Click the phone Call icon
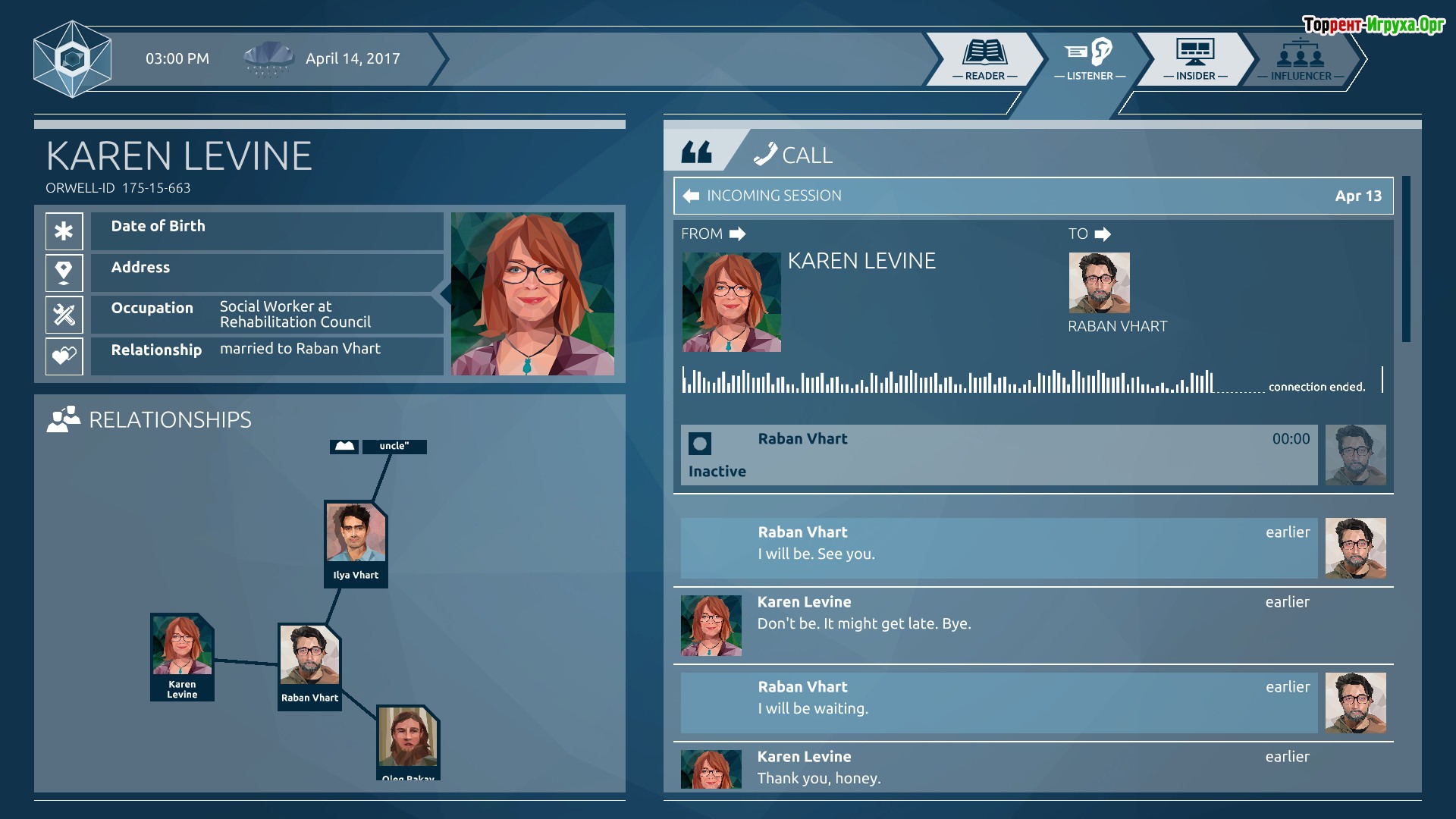Viewport: 1456px width, 819px height. coord(765,154)
